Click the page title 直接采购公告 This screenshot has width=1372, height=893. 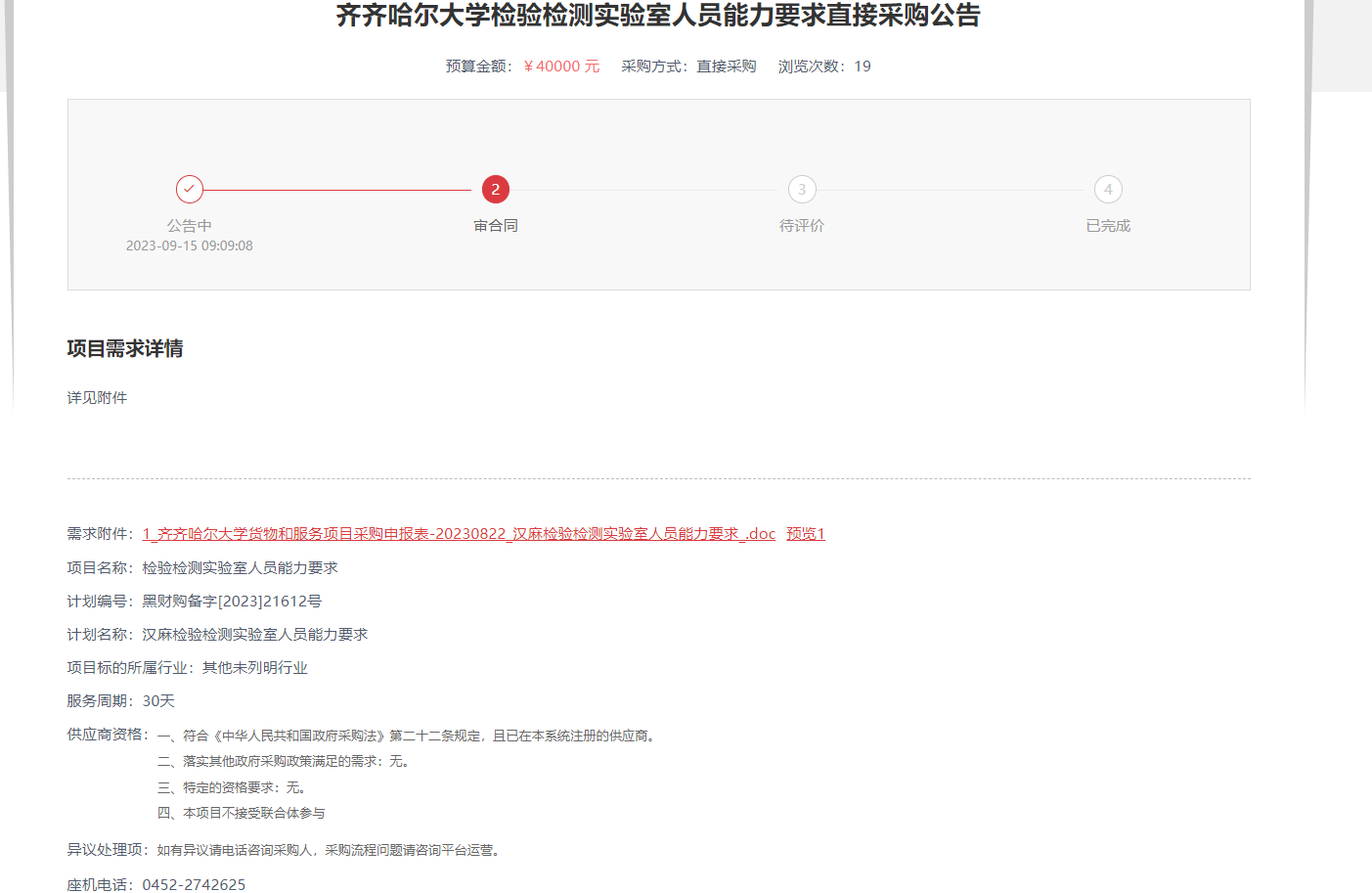pyautogui.click(x=658, y=16)
